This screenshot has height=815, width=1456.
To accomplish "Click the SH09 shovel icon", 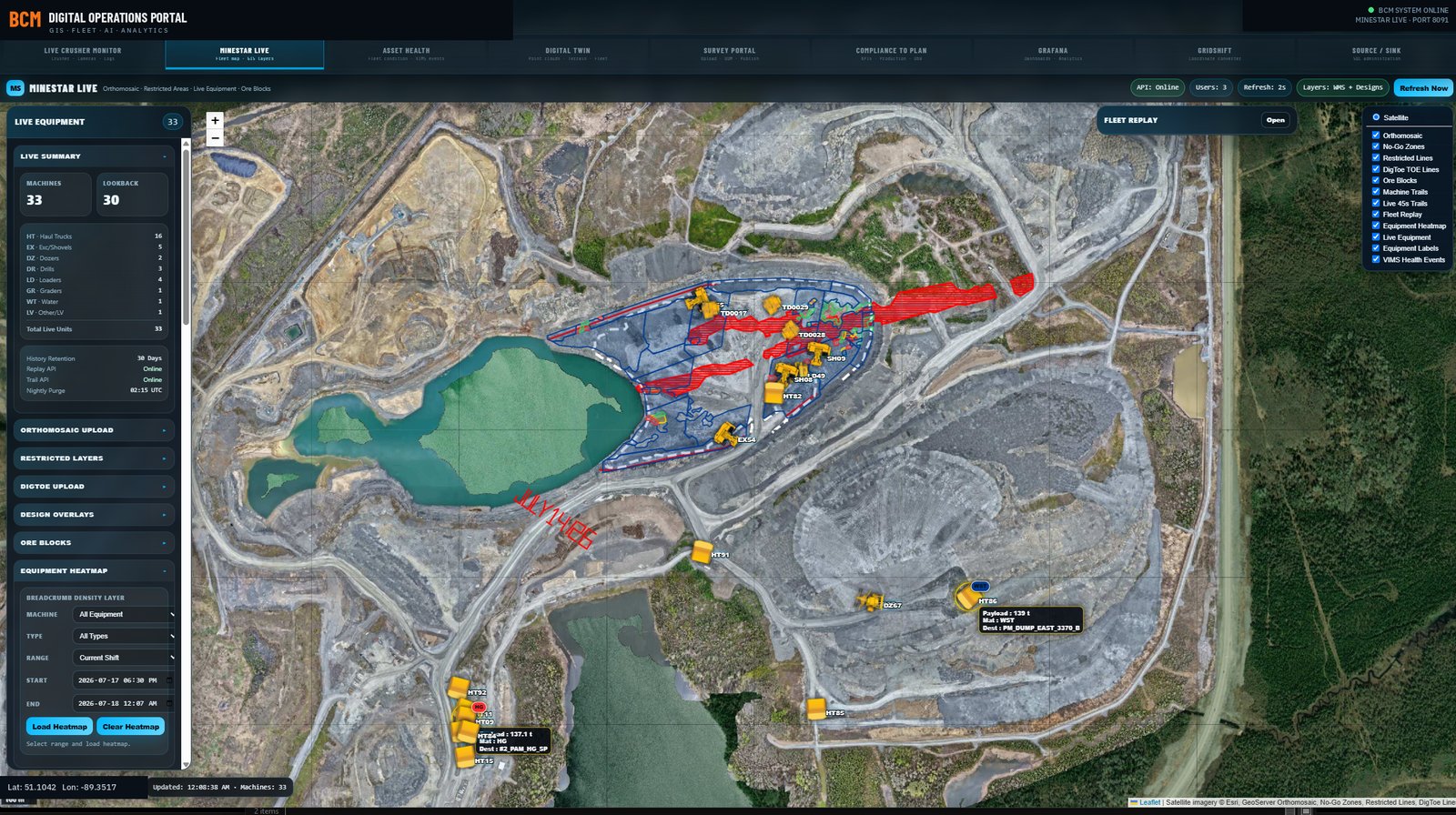I will point(818,352).
